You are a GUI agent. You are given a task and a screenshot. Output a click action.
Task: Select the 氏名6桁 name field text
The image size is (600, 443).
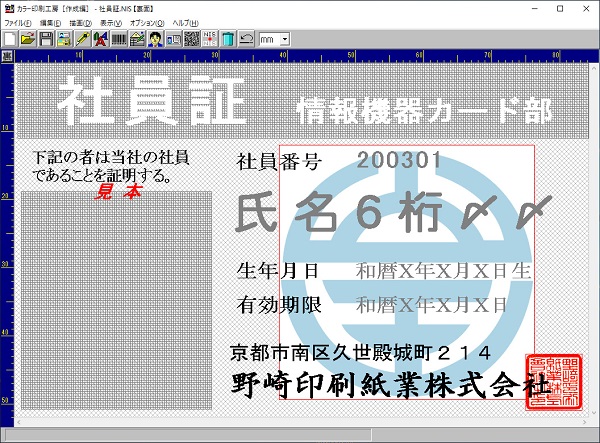tap(394, 212)
